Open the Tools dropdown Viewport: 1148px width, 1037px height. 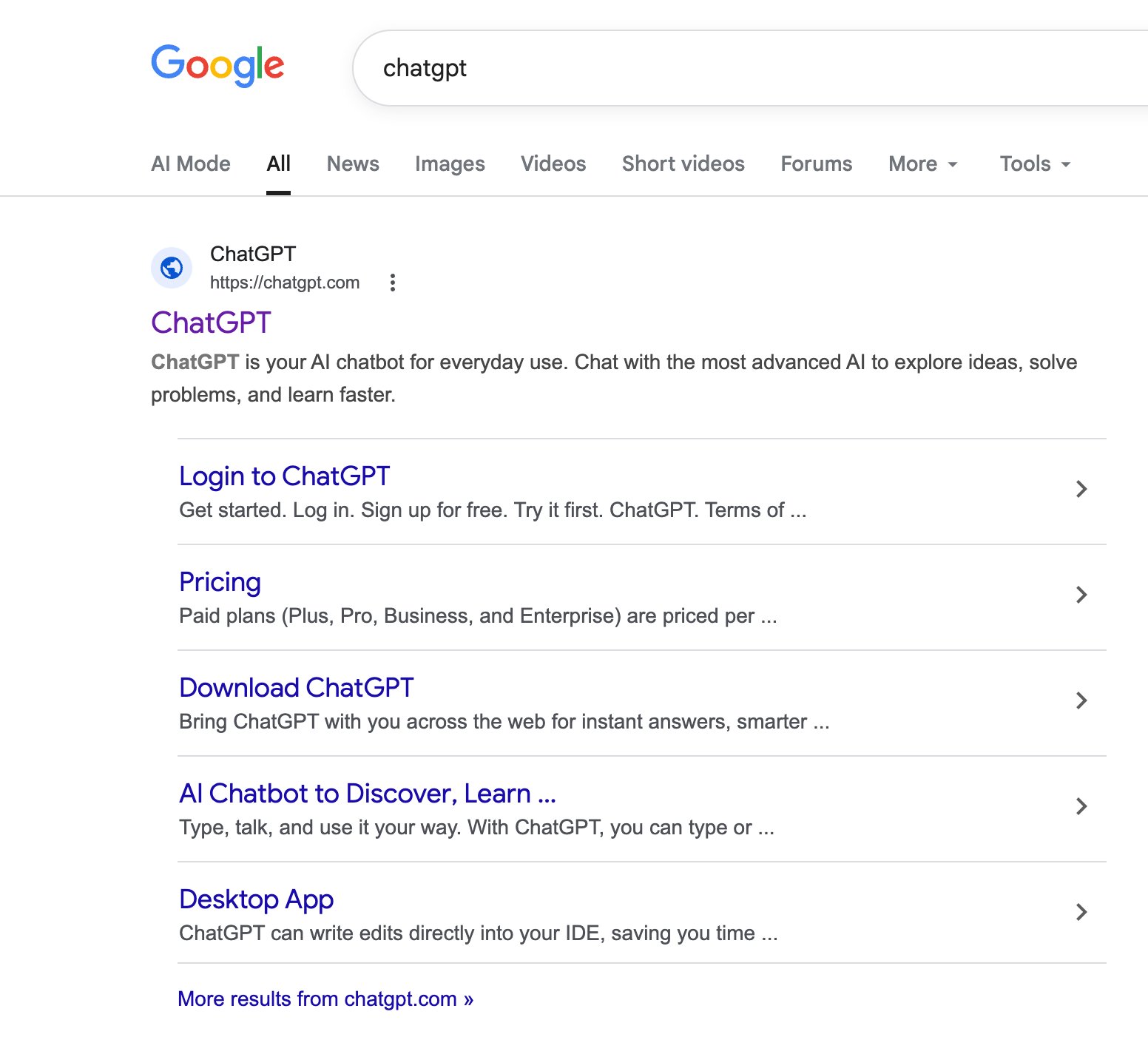(1033, 163)
